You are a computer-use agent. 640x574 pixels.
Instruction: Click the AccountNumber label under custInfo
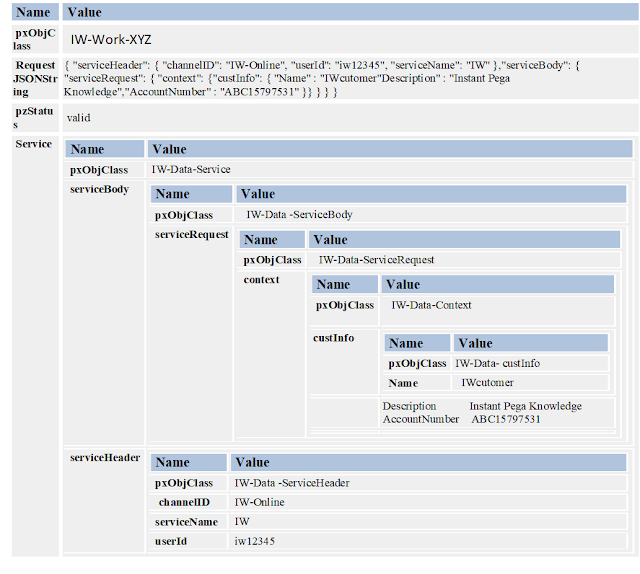[x=421, y=419]
